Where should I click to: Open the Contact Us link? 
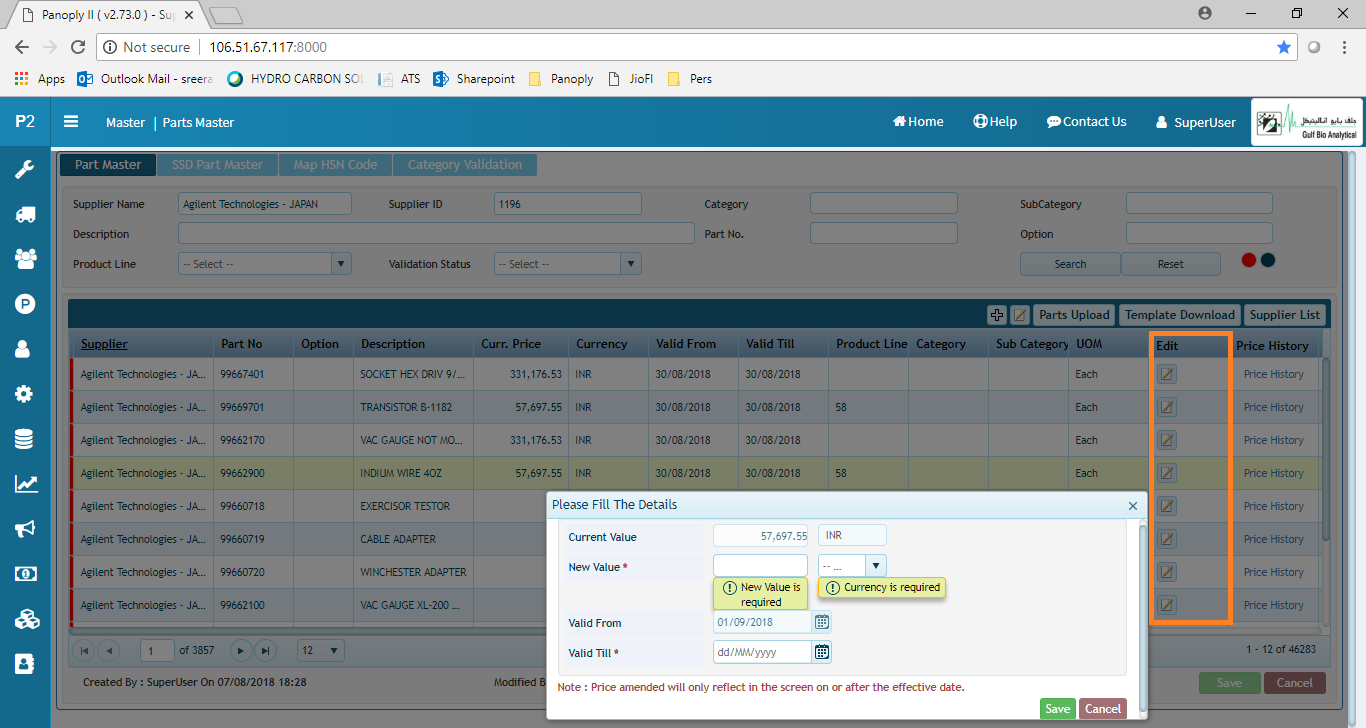pyautogui.click(x=1086, y=121)
